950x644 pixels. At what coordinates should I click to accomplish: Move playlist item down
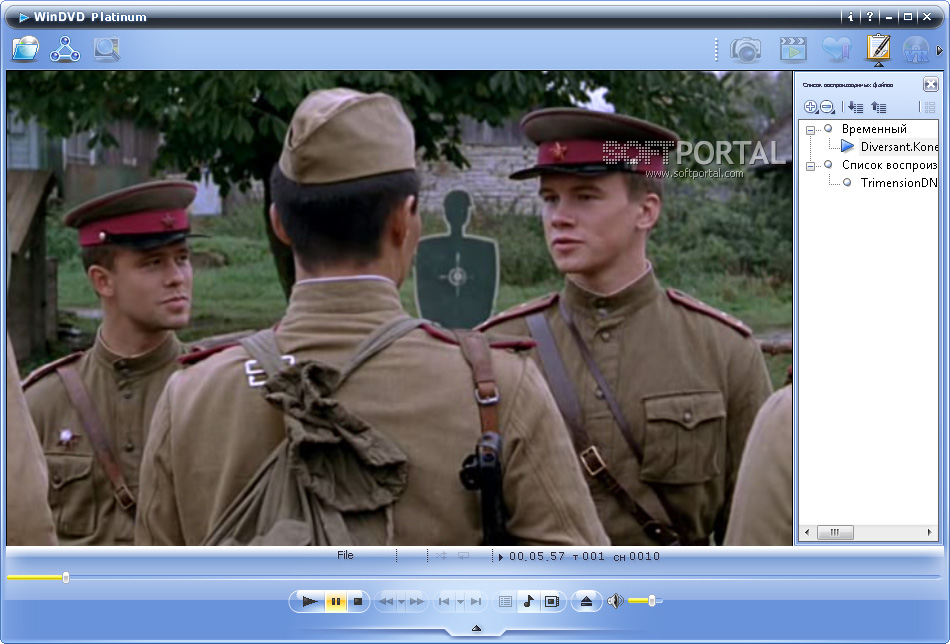[x=855, y=107]
